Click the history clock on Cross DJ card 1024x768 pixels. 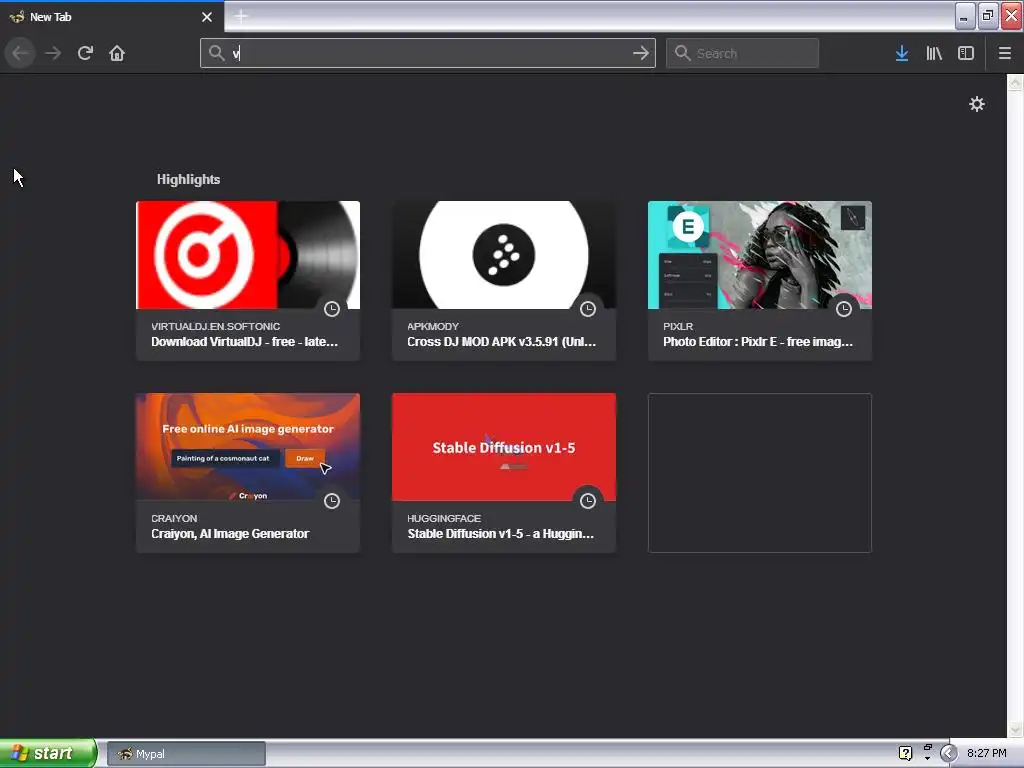[x=588, y=309]
